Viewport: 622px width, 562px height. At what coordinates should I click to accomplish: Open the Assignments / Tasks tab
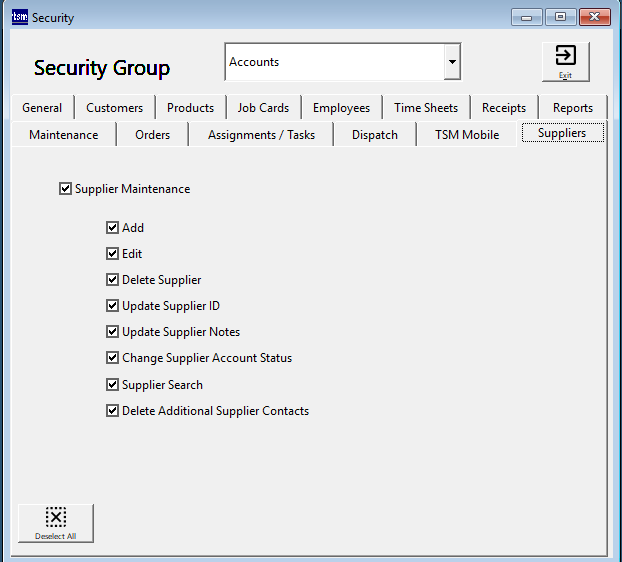[261, 135]
